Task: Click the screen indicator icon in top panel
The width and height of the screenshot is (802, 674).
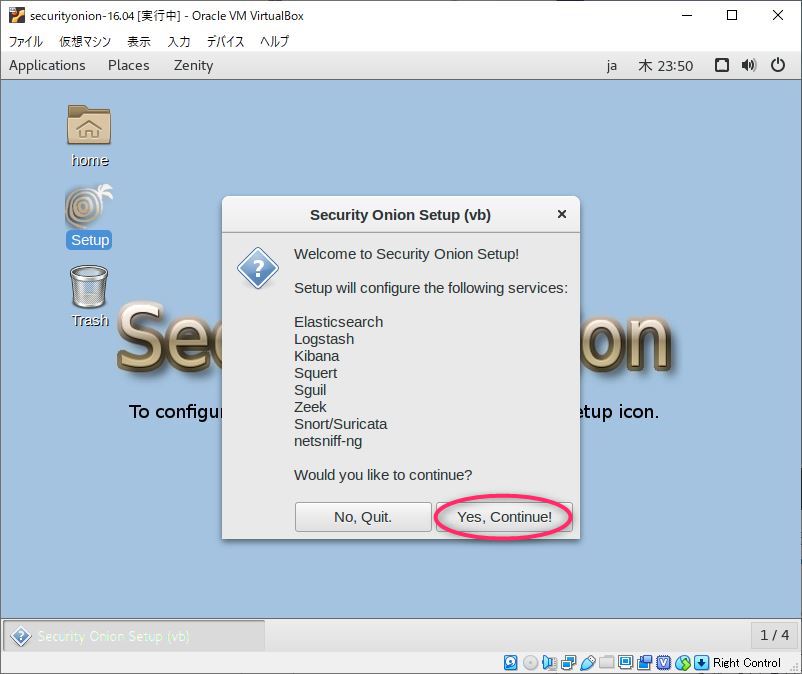Action: [x=722, y=65]
